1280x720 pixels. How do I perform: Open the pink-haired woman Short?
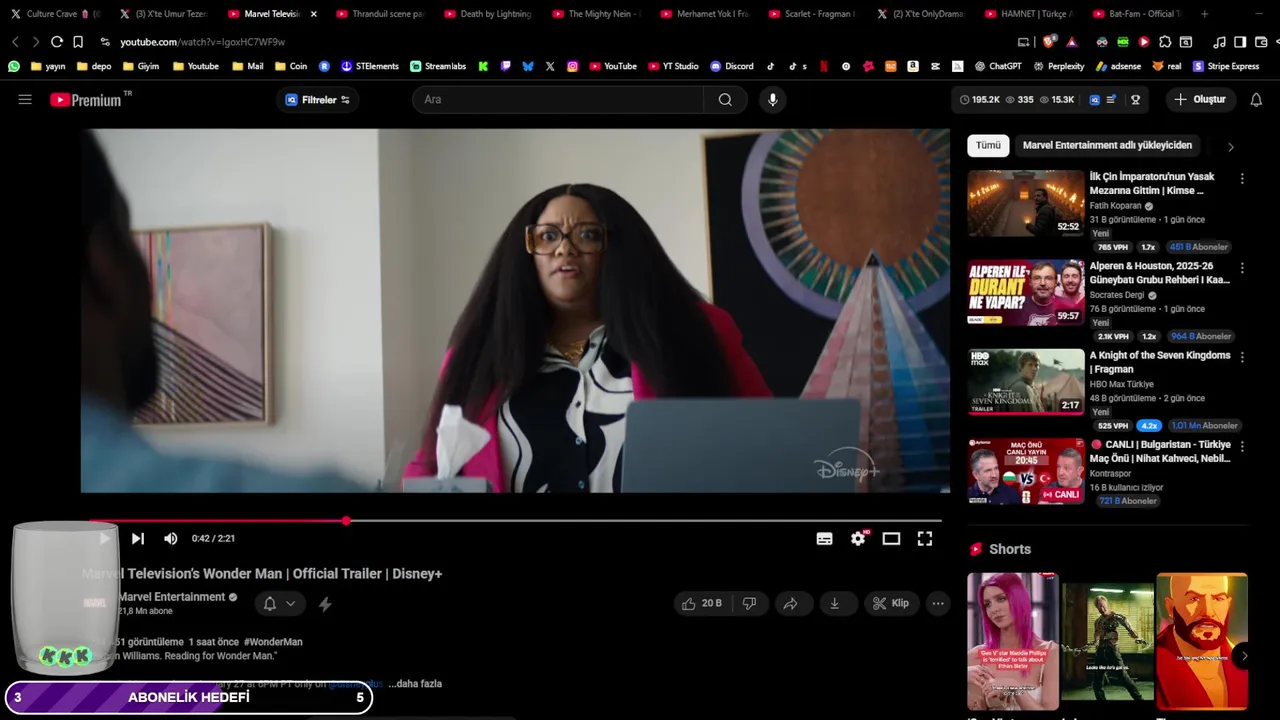(x=1012, y=641)
